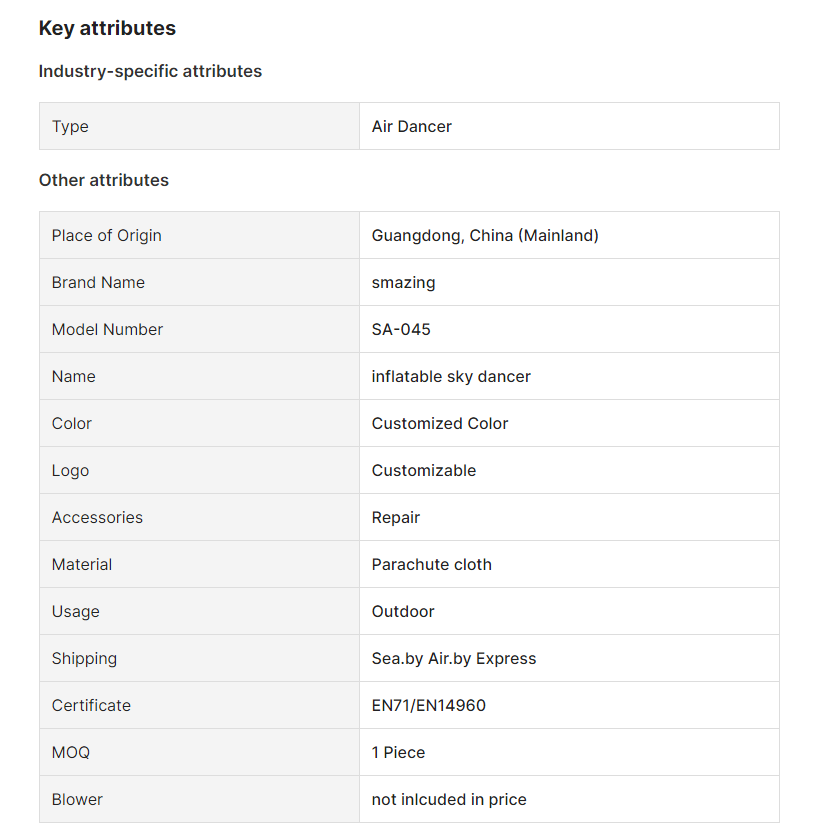Click the 1 Piece MOQ value
Image resolution: width=833 pixels, height=830 pixels.
coord(399,752)
